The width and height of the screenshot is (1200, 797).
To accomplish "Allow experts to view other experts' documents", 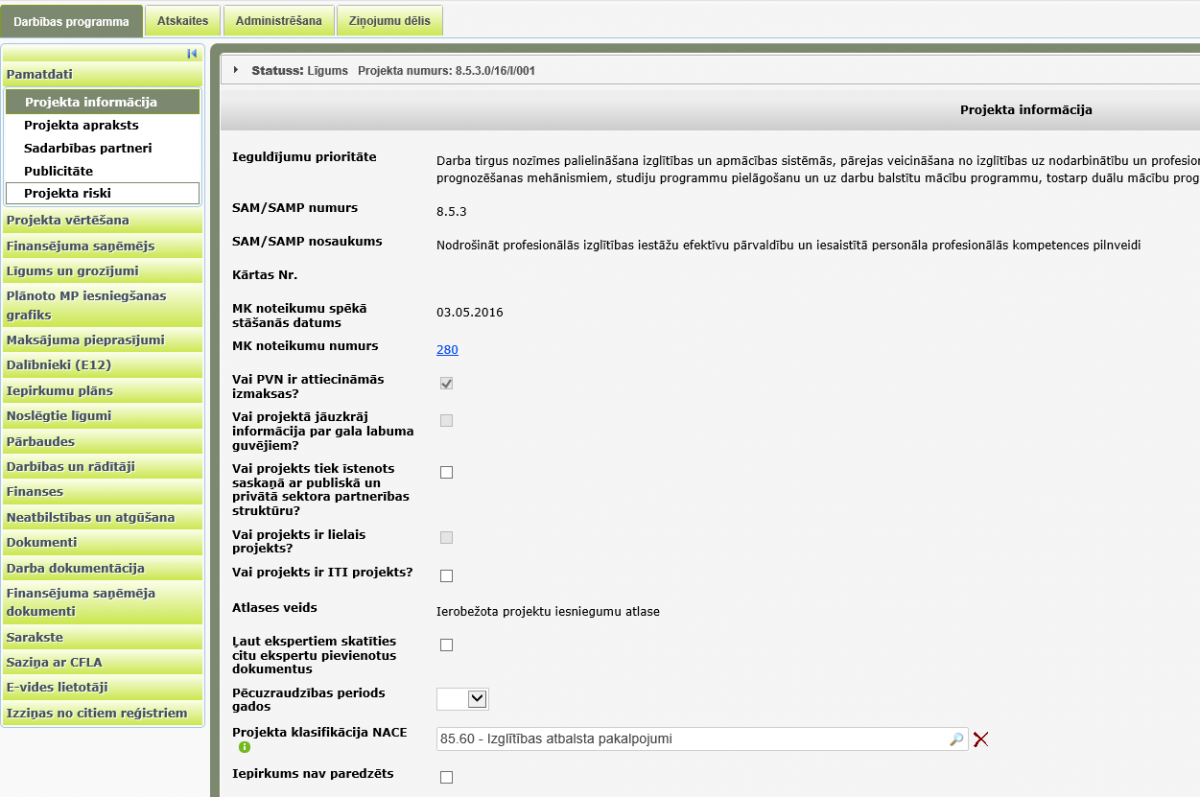I will (x=447, y=645).
